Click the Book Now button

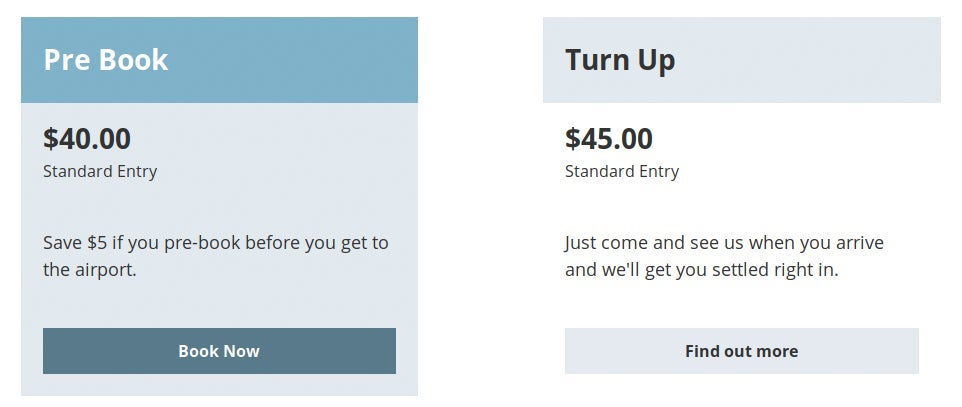click(219, 351)
